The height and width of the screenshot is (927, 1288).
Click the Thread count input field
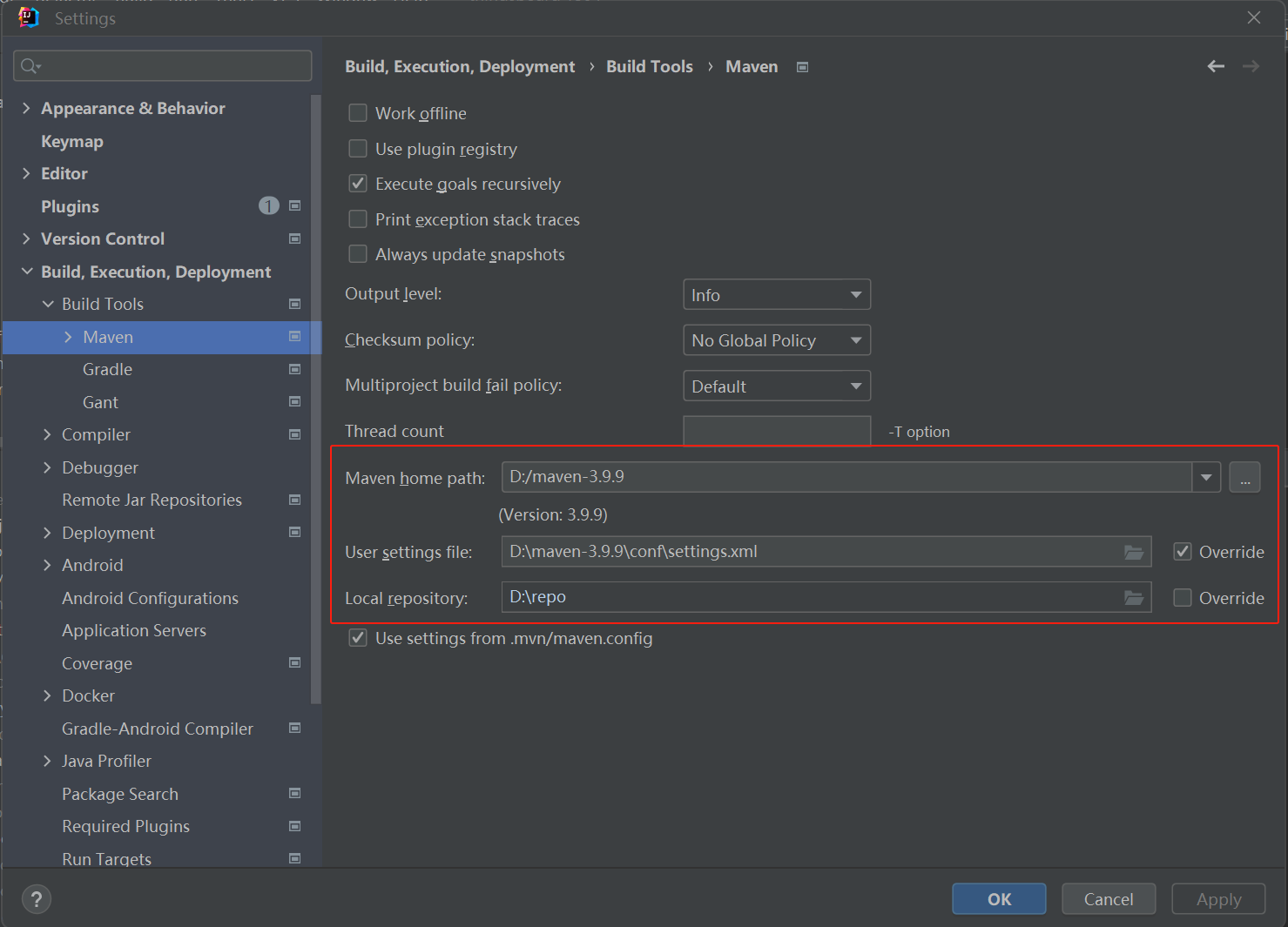pyautogui.click(x=777, y=431)
